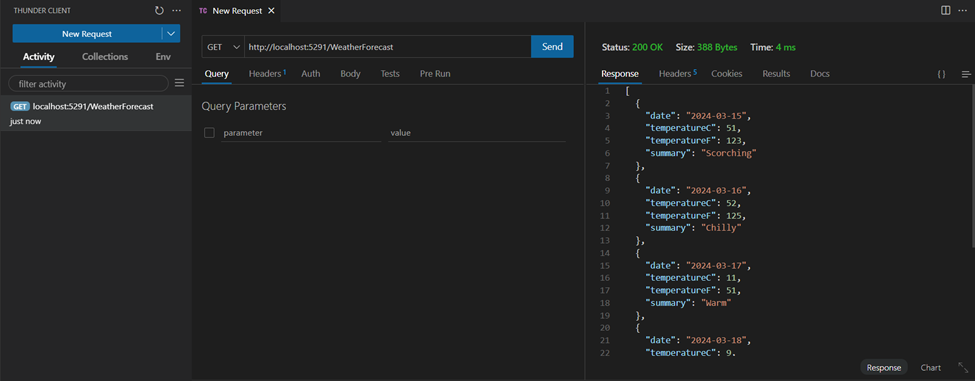The height and width of the screenshot is (381, 975).
Task: Open the Cookies response tab
Action: (727, 73)
